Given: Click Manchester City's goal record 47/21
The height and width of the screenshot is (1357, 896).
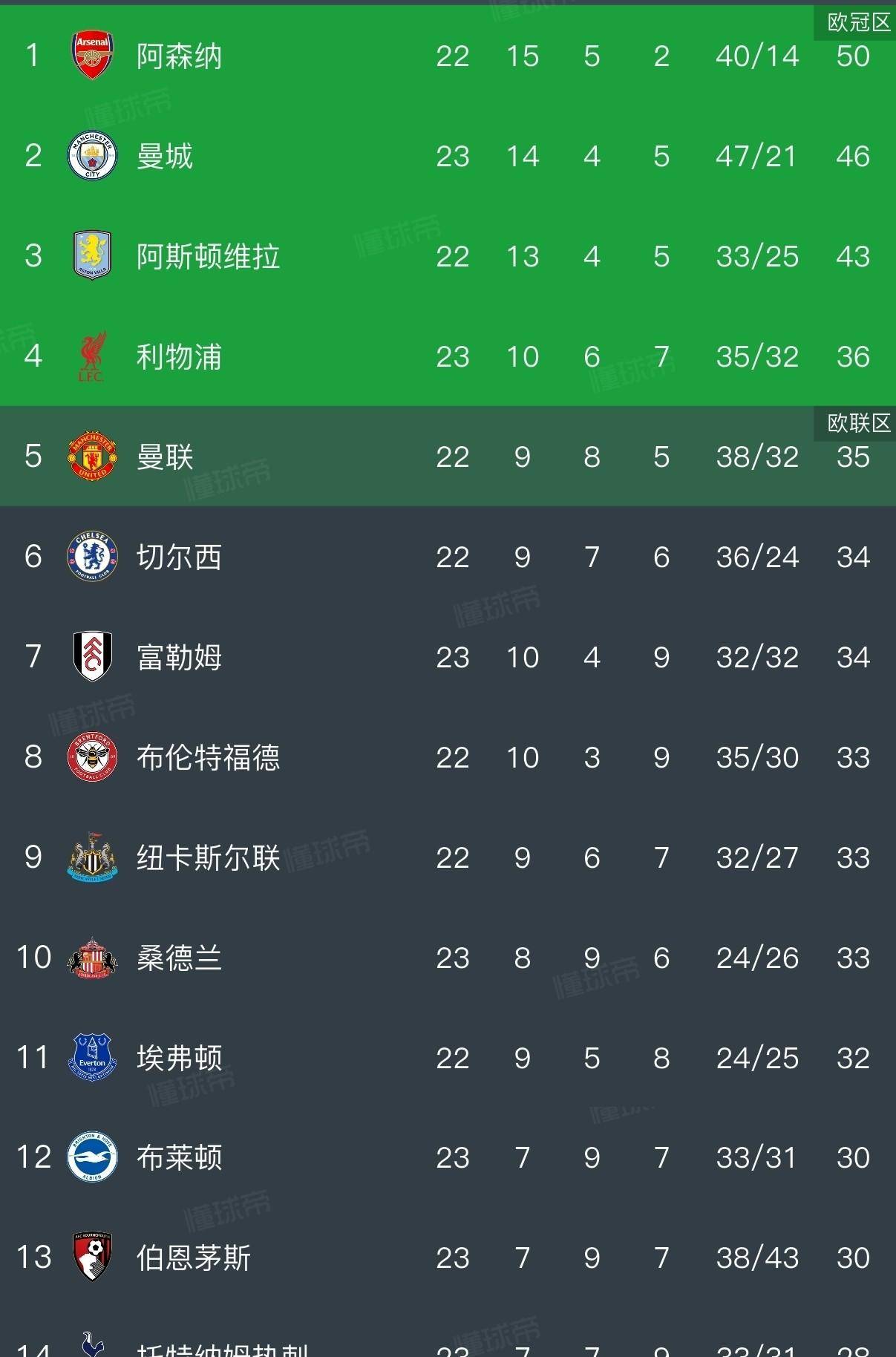Looking at the screenshot, I should [757, 157].
